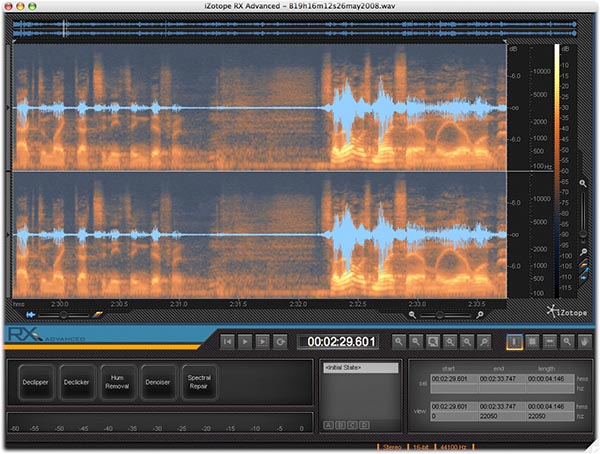This screenshot has height=454, width=600.
Task: Select the highlighted time selection tool
Action: [514, 341]
